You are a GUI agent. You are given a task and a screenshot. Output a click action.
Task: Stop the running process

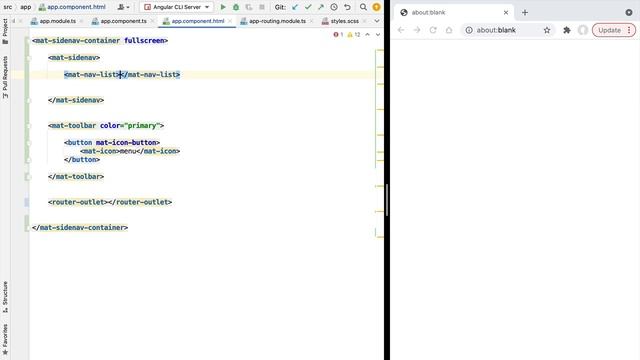click(x=262, y=7)
